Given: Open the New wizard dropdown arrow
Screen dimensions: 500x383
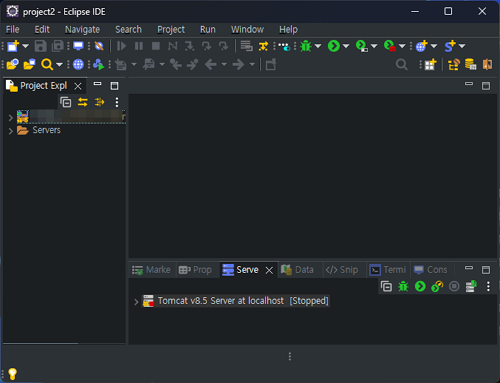Looking at the screenshot, I should (25, 46).
